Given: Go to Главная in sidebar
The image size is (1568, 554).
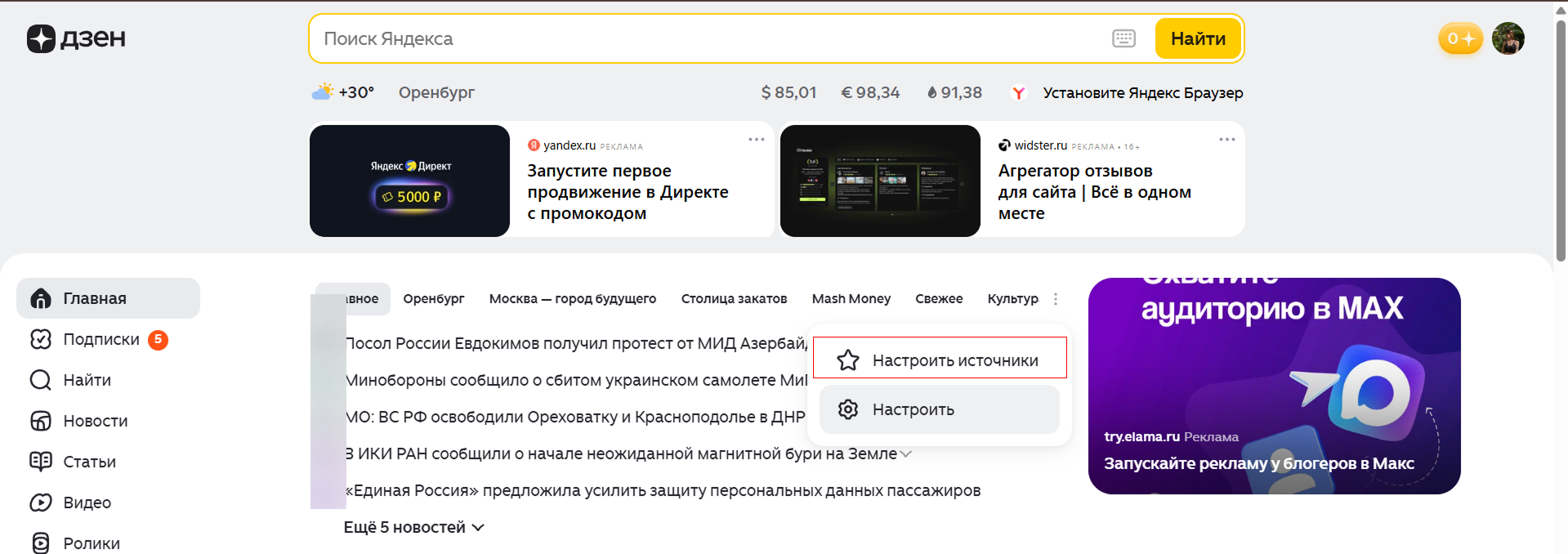Looking at the screenshot, I should tap(108, 298).
